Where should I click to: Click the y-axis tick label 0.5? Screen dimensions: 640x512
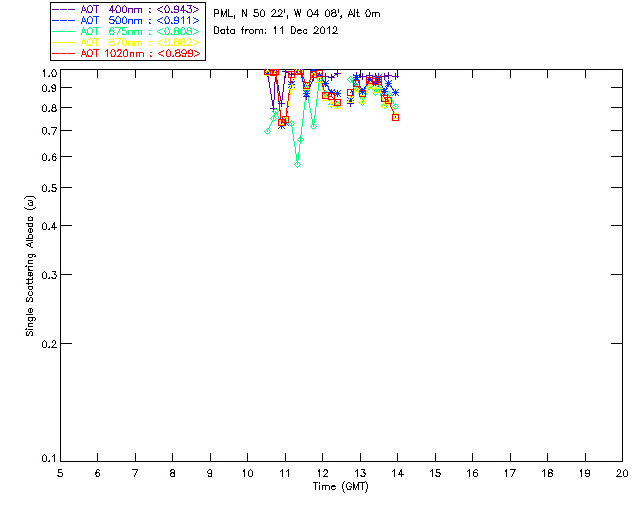point(49,188)
